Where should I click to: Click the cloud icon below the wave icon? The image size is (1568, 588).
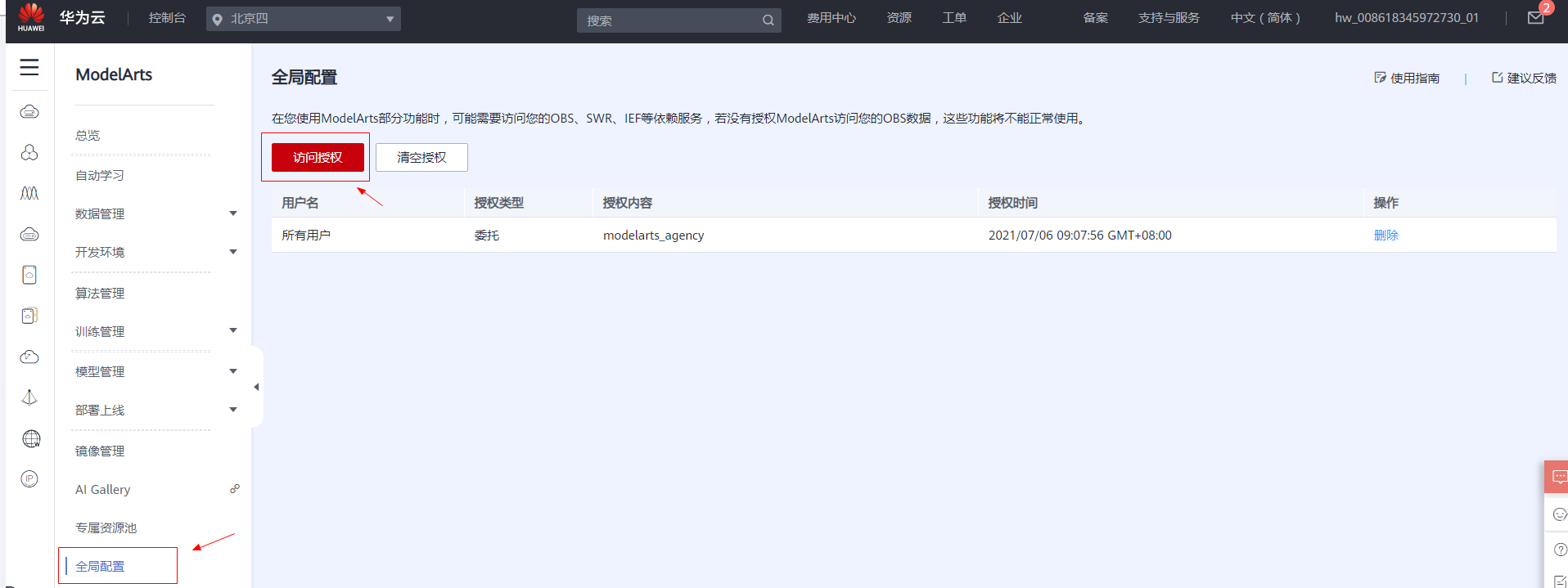click(x=29, y=234)
